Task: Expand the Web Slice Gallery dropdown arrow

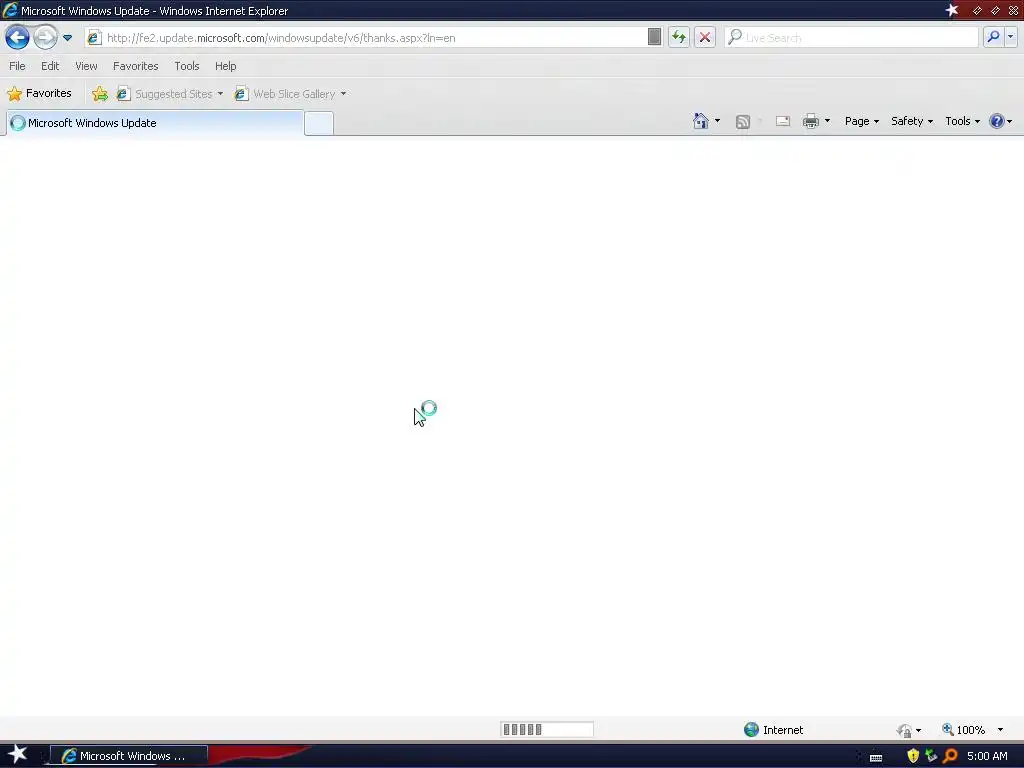Action: [x=344, y=94]
